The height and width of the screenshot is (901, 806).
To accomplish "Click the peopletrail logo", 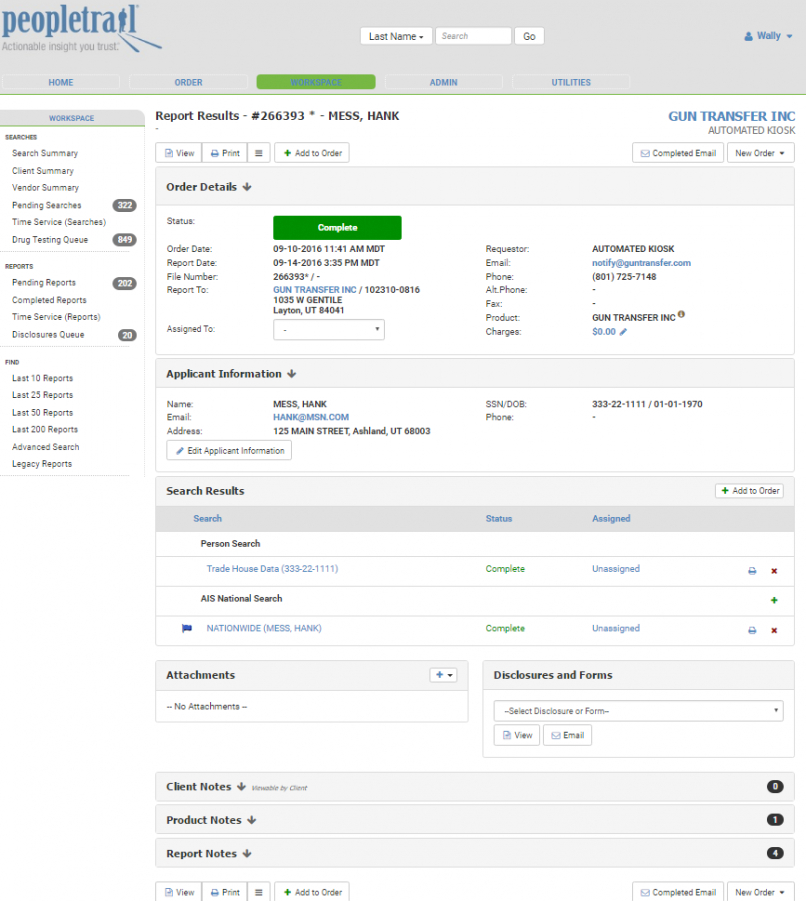I will (80, 29).
